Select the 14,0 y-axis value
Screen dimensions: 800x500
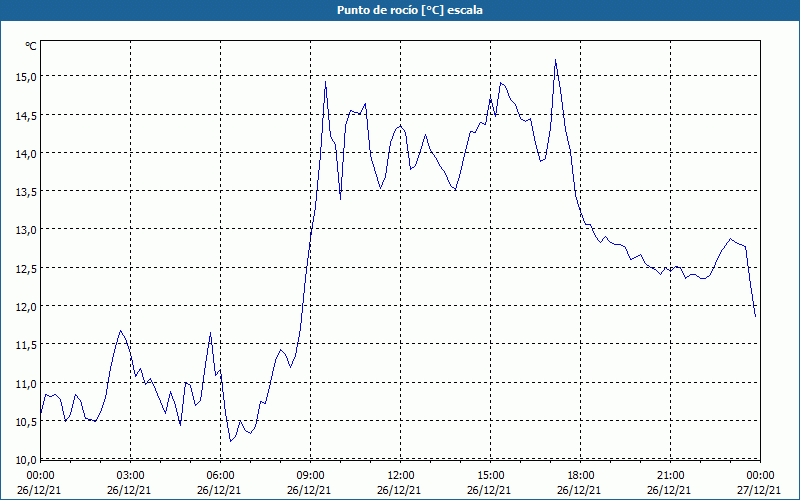pyautogui.click(x=27, y=154)
